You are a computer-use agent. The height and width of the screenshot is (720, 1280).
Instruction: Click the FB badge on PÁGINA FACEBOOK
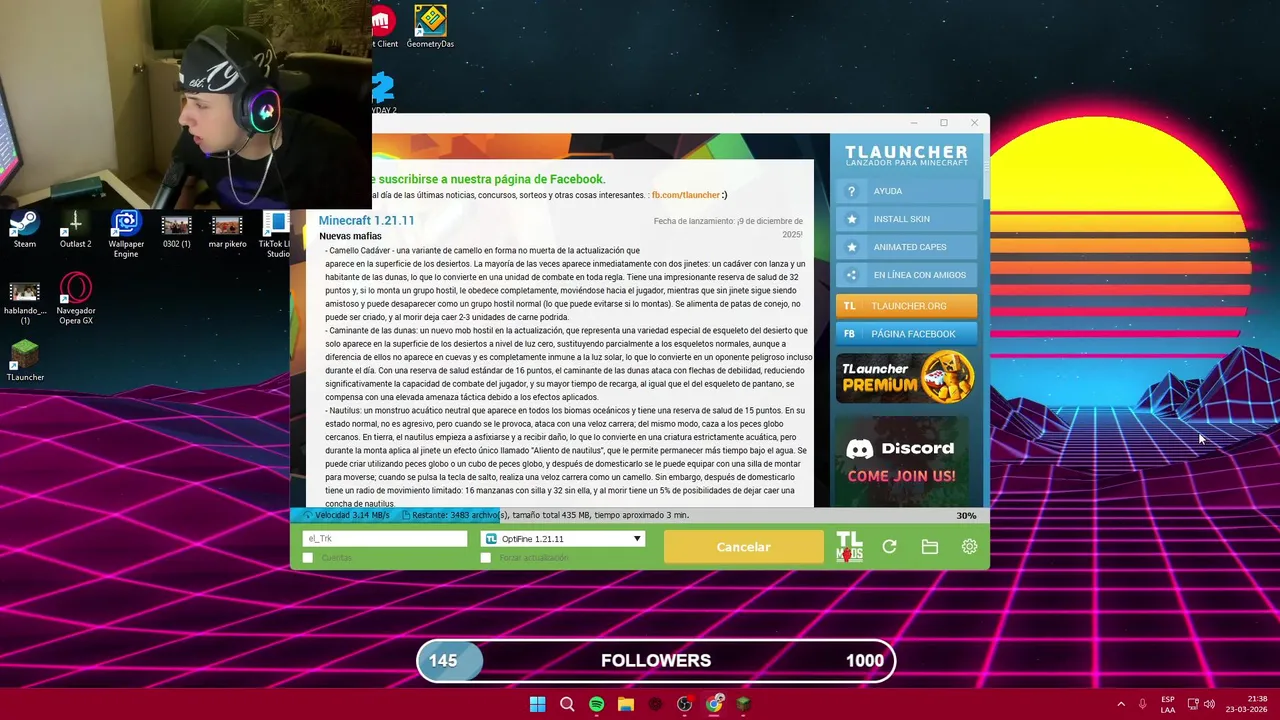[x=849, y=334]
